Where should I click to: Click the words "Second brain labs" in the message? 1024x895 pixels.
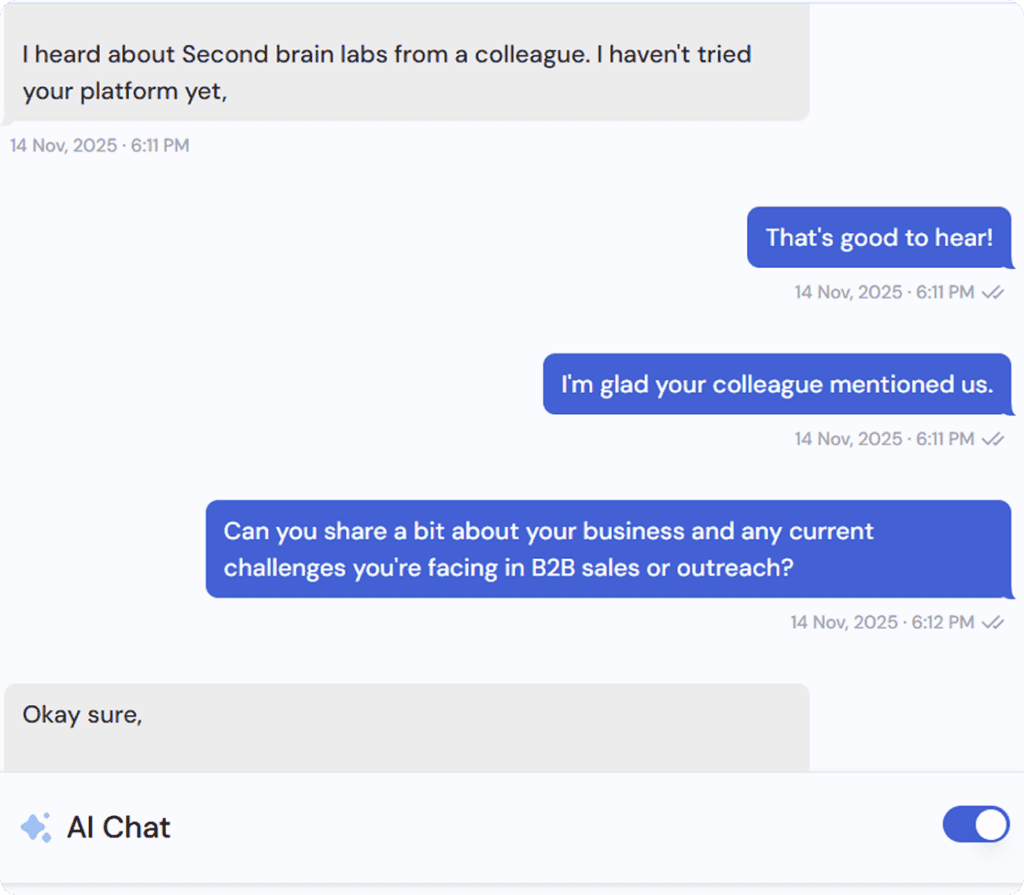pos(285,54)
